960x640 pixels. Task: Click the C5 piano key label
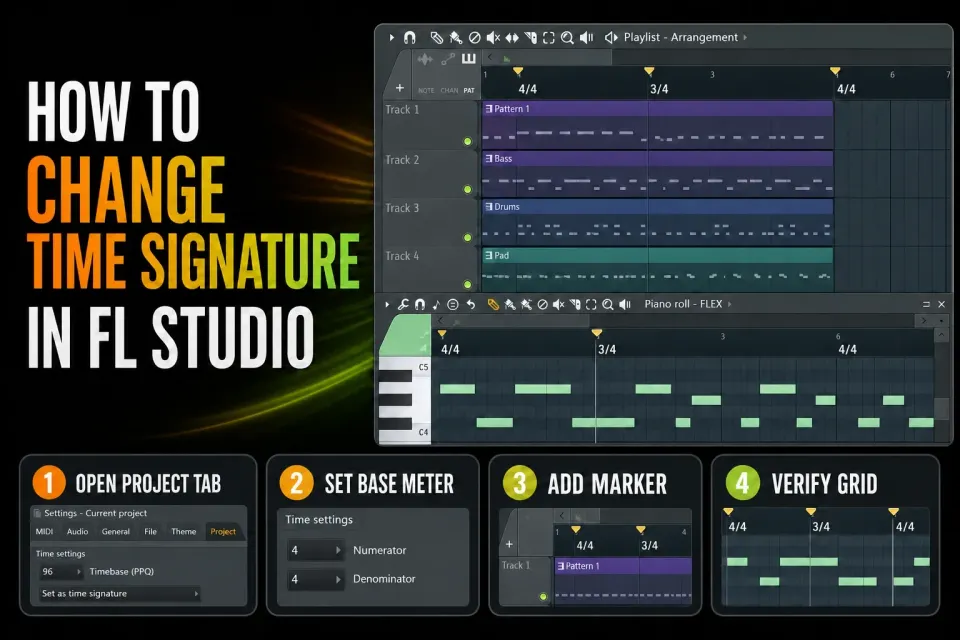pos(423,367)
